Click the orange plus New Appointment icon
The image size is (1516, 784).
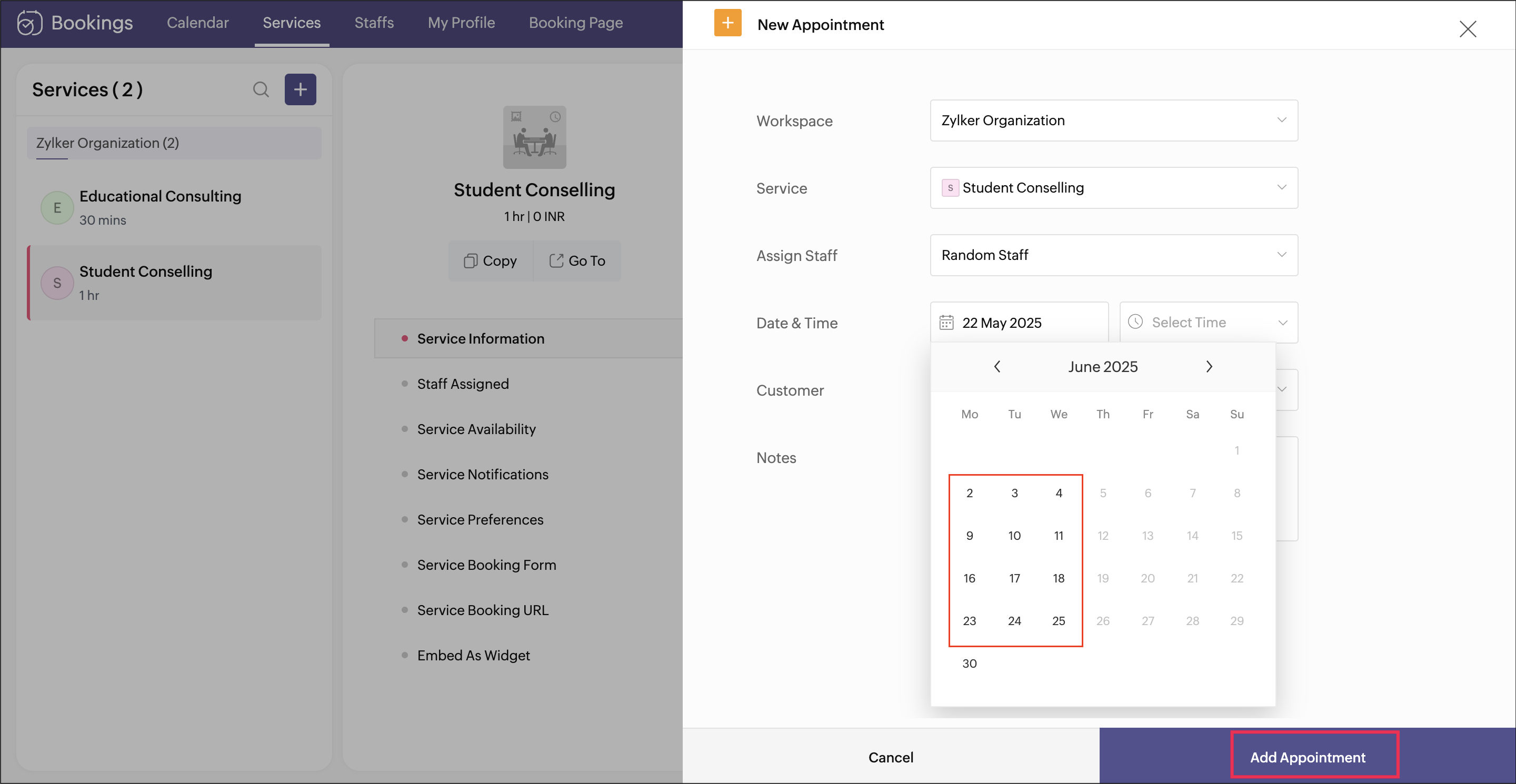[x=727, y=23]
